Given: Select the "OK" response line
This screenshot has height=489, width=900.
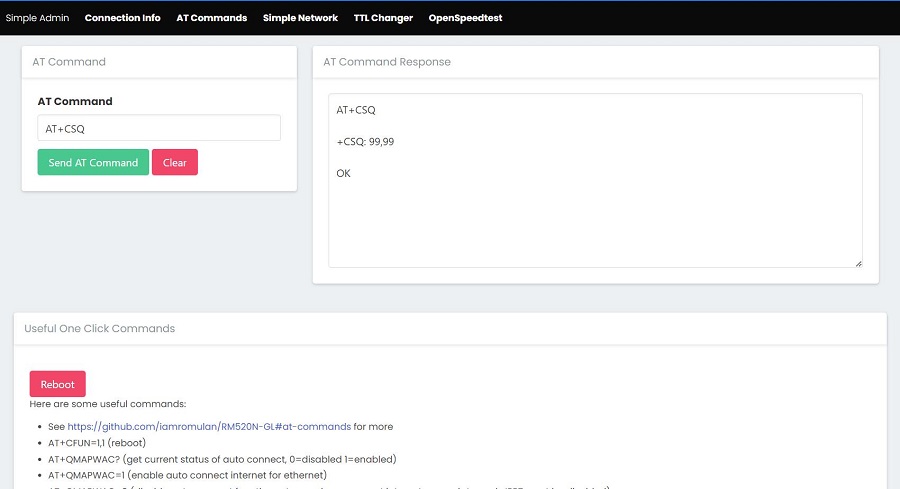Looking at the screenshot, I should point(343,173).
